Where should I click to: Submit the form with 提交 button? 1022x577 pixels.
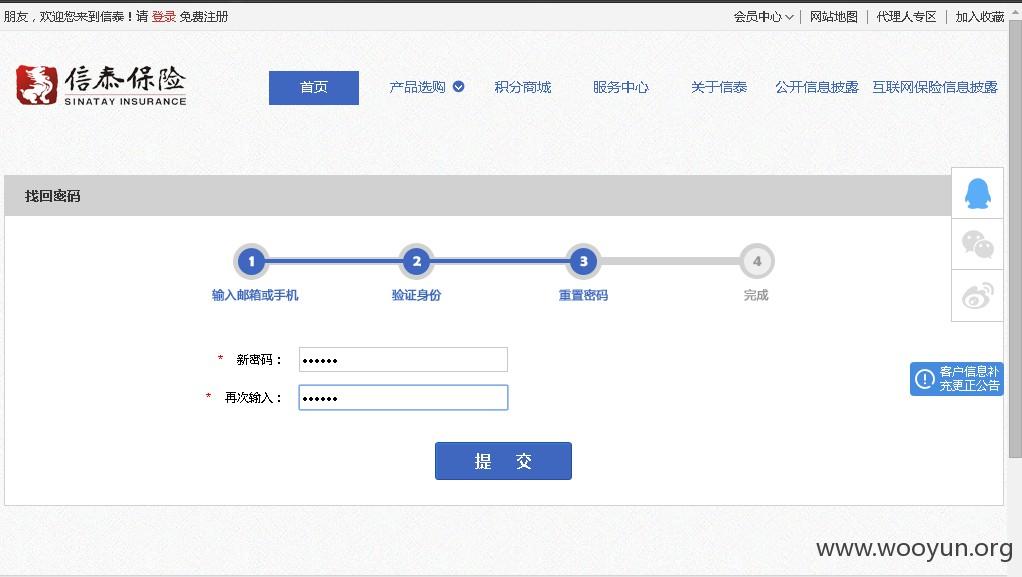pos(503,461)
